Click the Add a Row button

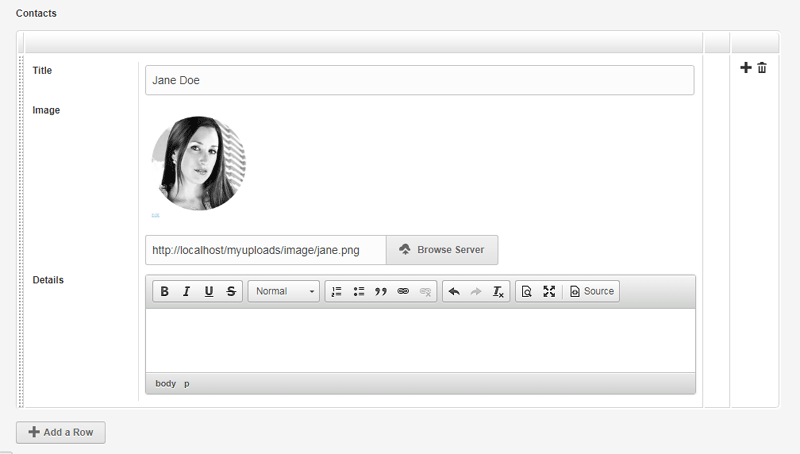pos(61,432)
